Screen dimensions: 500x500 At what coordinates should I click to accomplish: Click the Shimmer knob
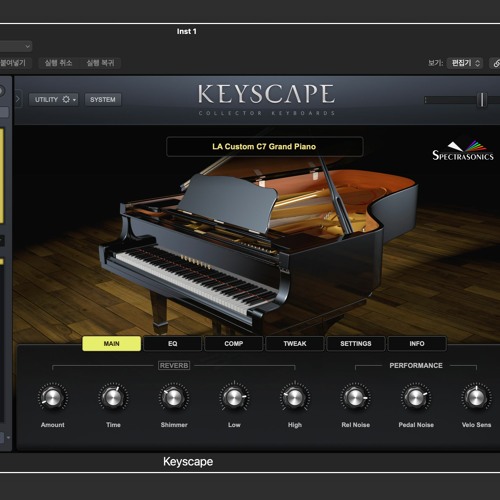point(174,397)
